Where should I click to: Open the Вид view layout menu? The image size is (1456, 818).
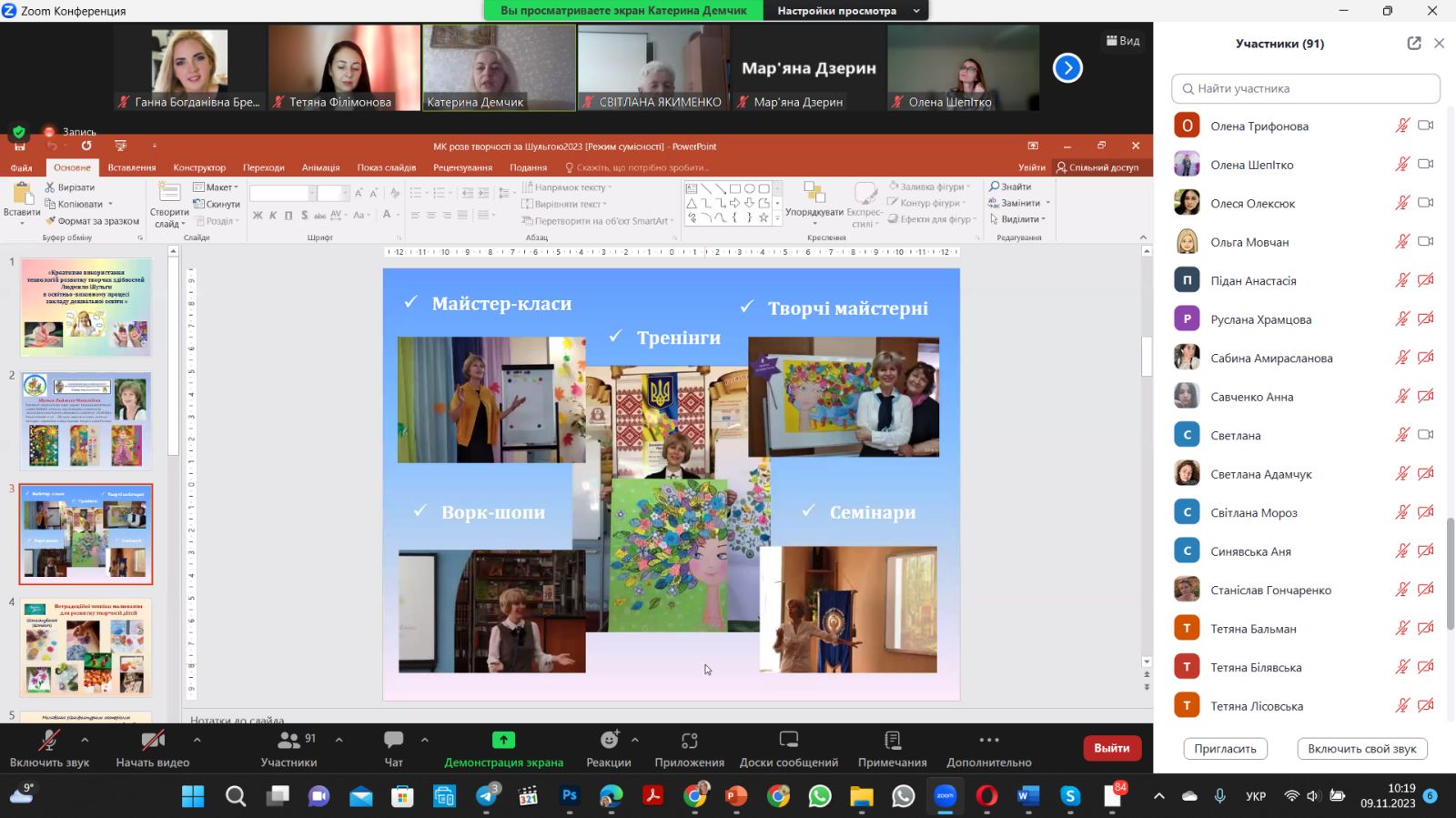[x=1122, y=41]
